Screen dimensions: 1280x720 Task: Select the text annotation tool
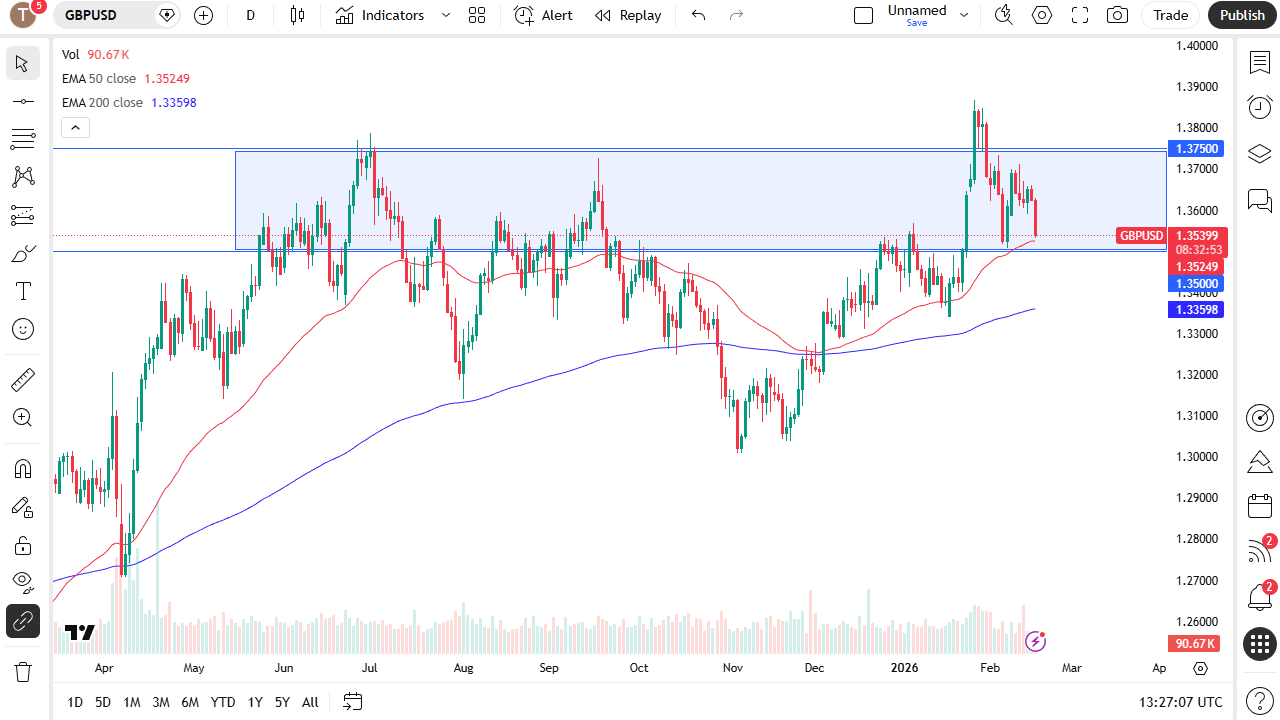point(22,291)
